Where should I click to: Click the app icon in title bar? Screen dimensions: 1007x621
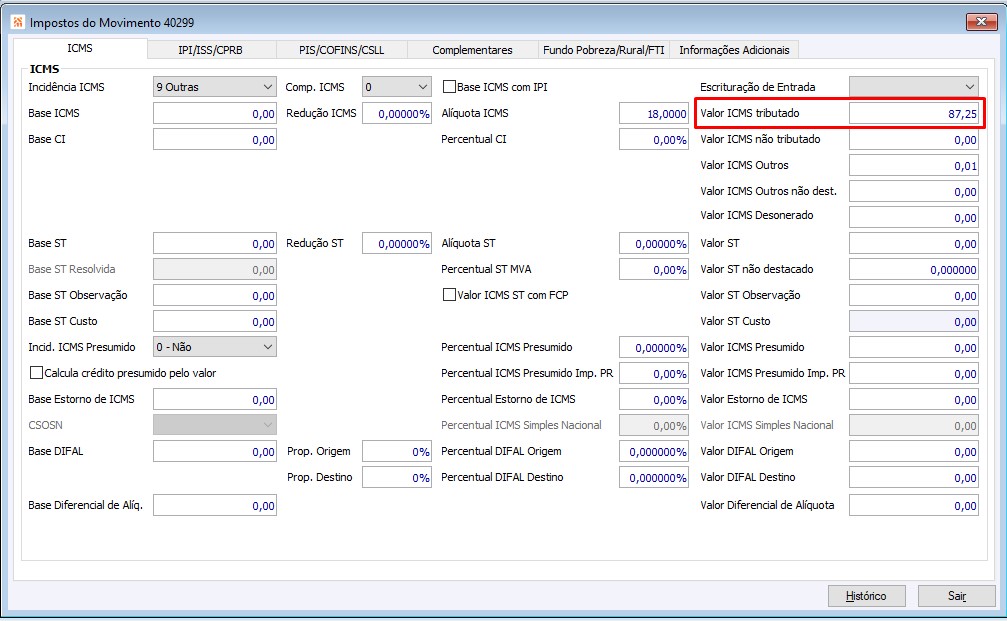(x=18, y=22)
